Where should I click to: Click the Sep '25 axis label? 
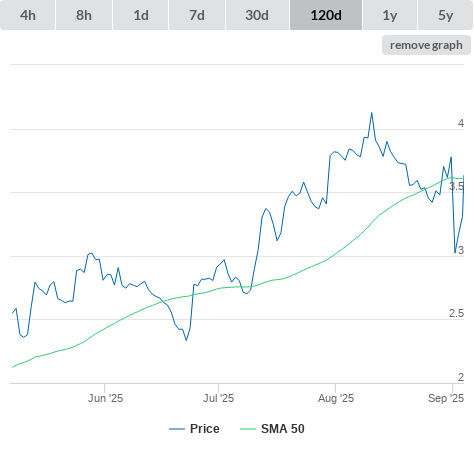point(446,398)
